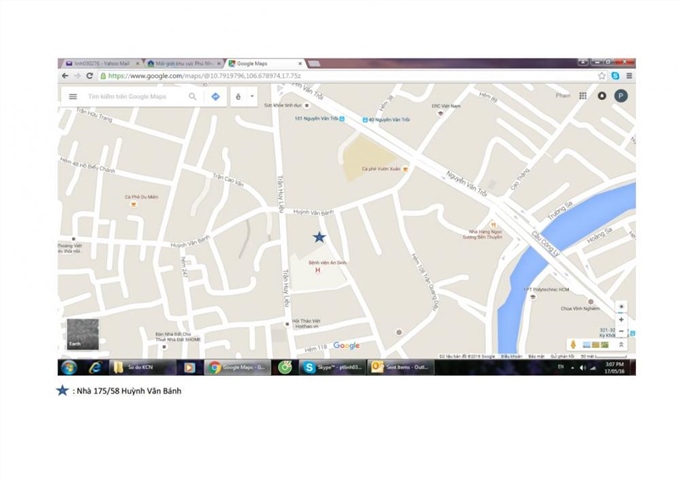Drop the Street View pegman icon

(x=573, y=345)
